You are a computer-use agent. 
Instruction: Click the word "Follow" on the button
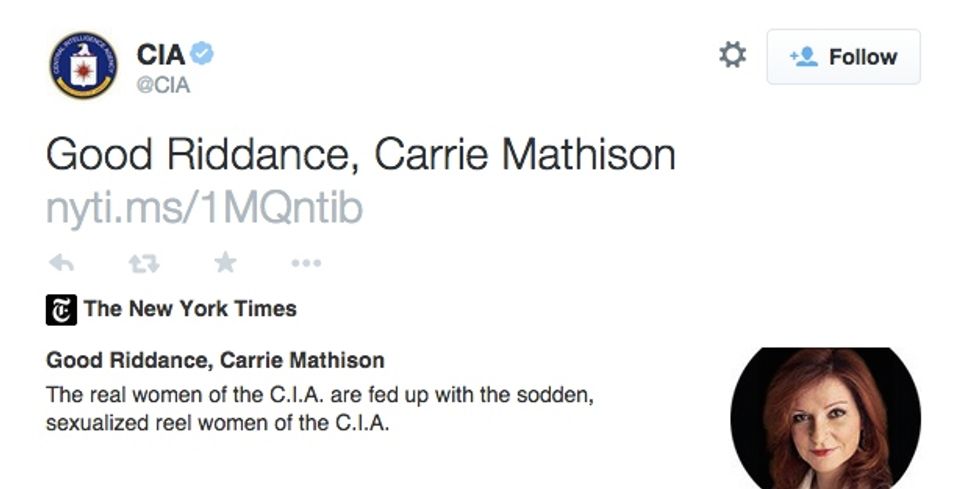(x=861, y=57)
